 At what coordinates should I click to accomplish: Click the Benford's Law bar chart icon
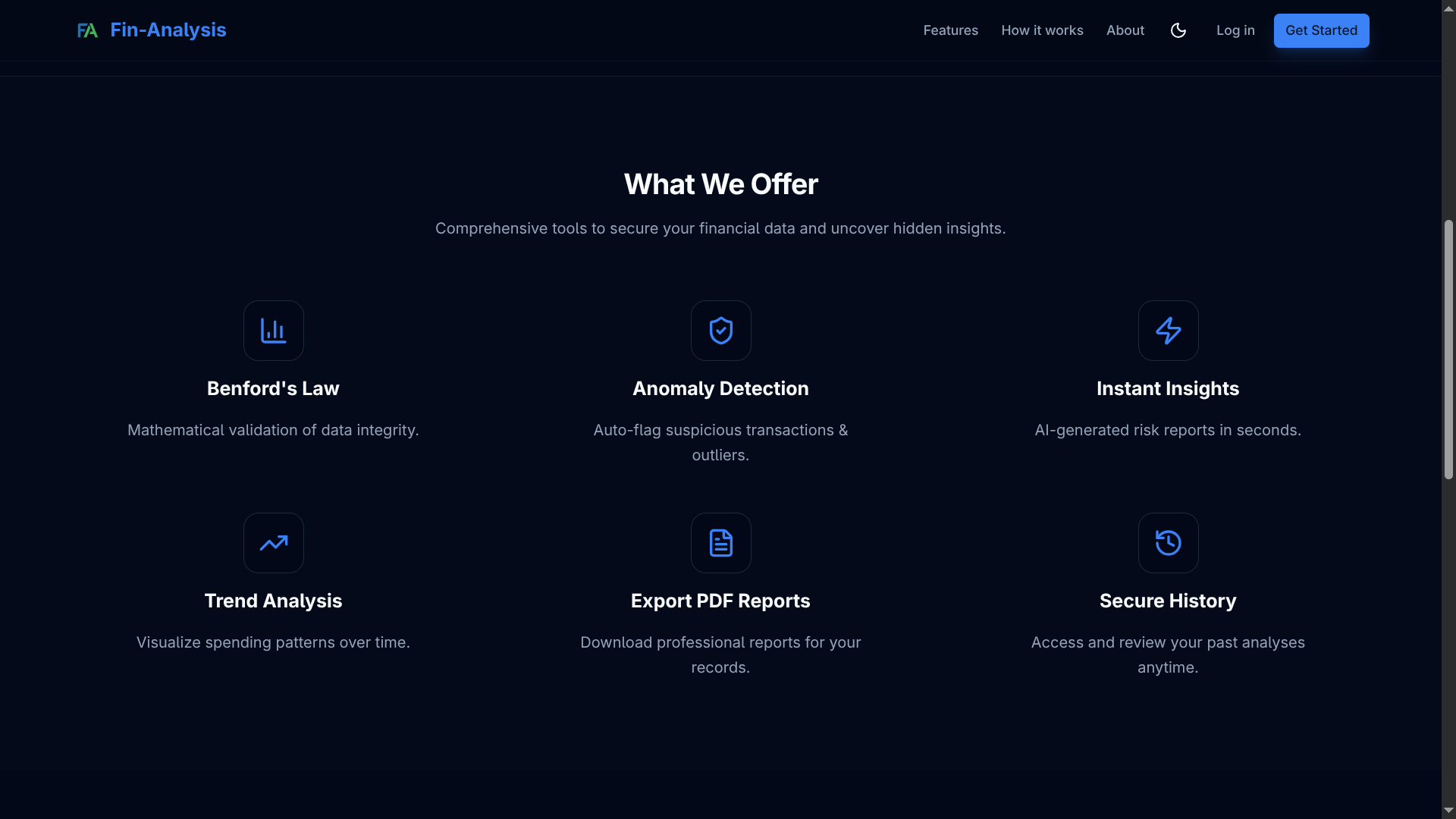point(273,331)
